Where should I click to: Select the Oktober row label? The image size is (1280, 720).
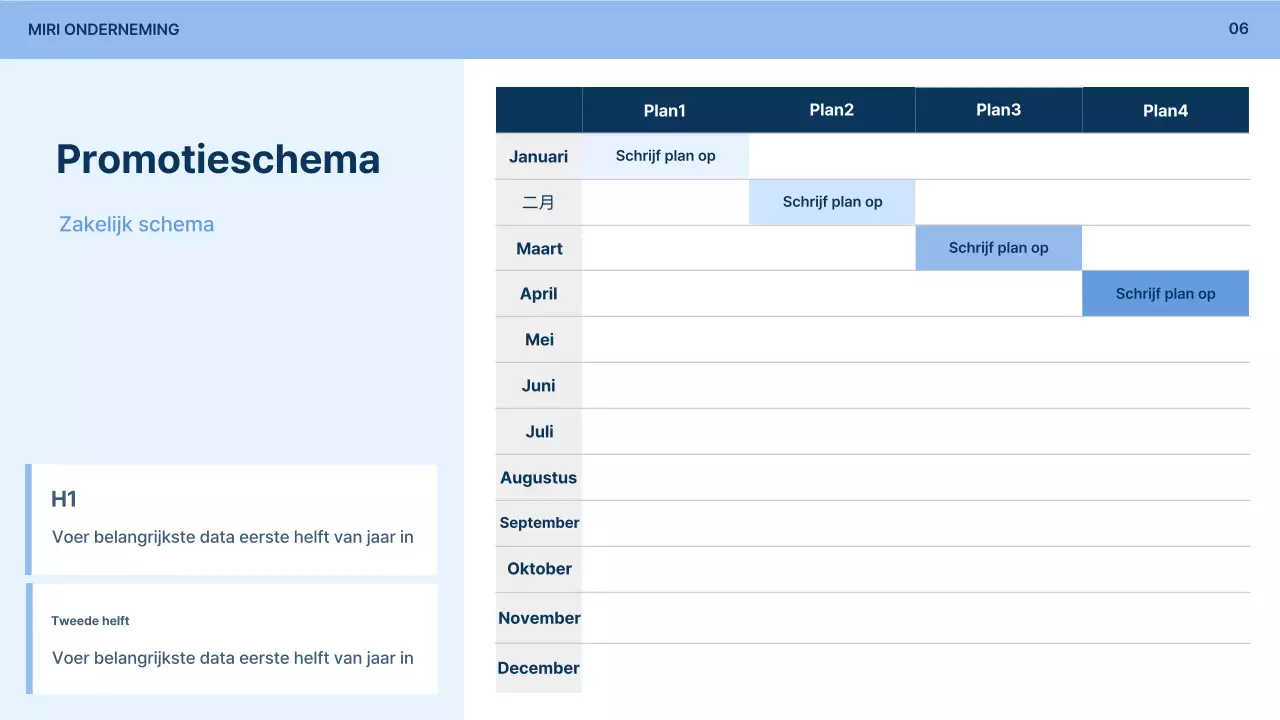[x=539, y=569]
